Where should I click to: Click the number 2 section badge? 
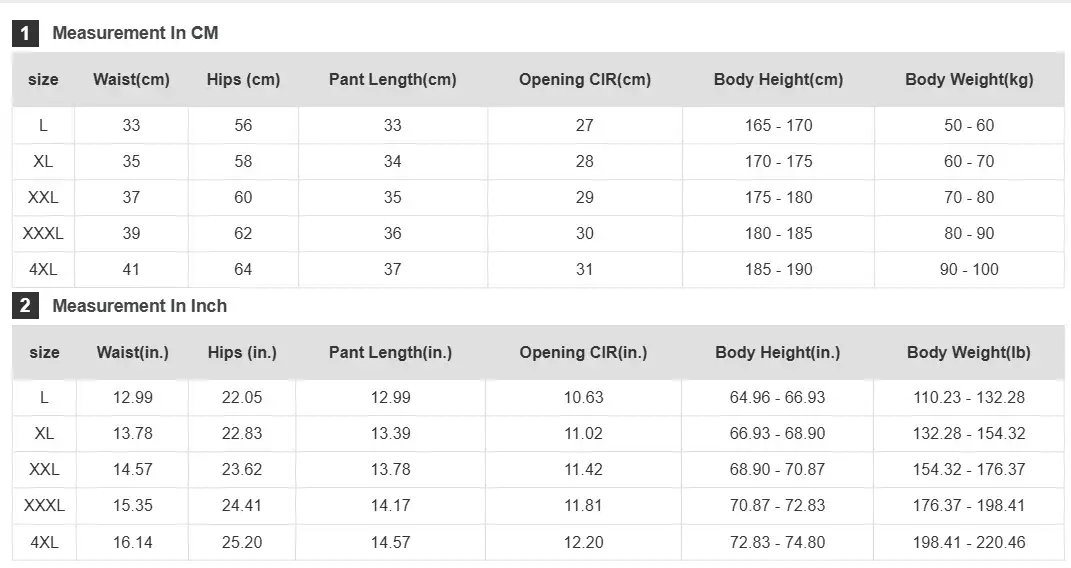[25, 306]
